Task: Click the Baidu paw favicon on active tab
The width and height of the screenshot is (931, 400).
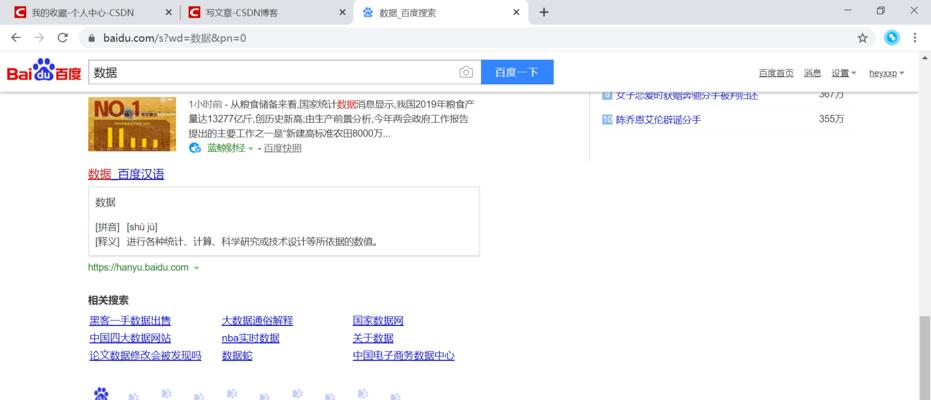Action: 368,12
